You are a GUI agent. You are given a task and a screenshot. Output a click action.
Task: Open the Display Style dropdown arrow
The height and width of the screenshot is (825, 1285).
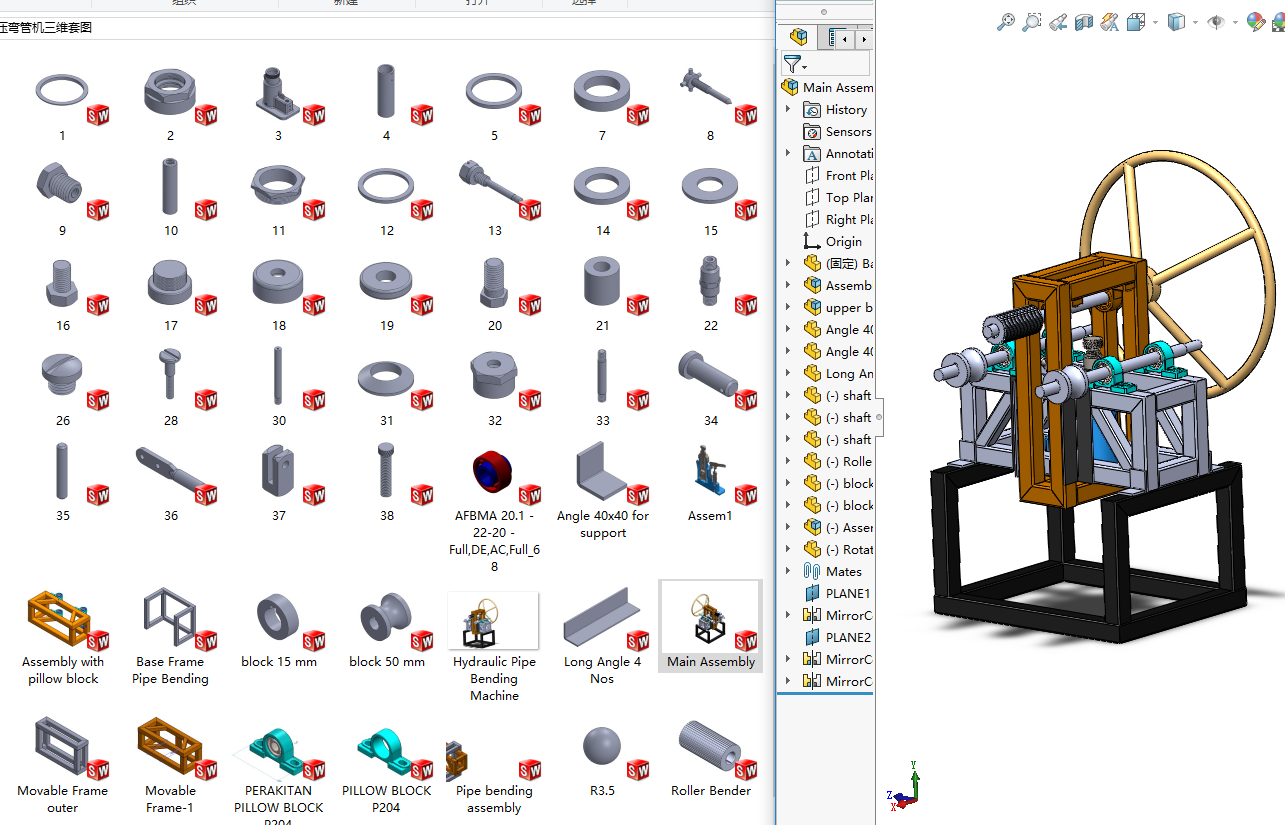1196,22
